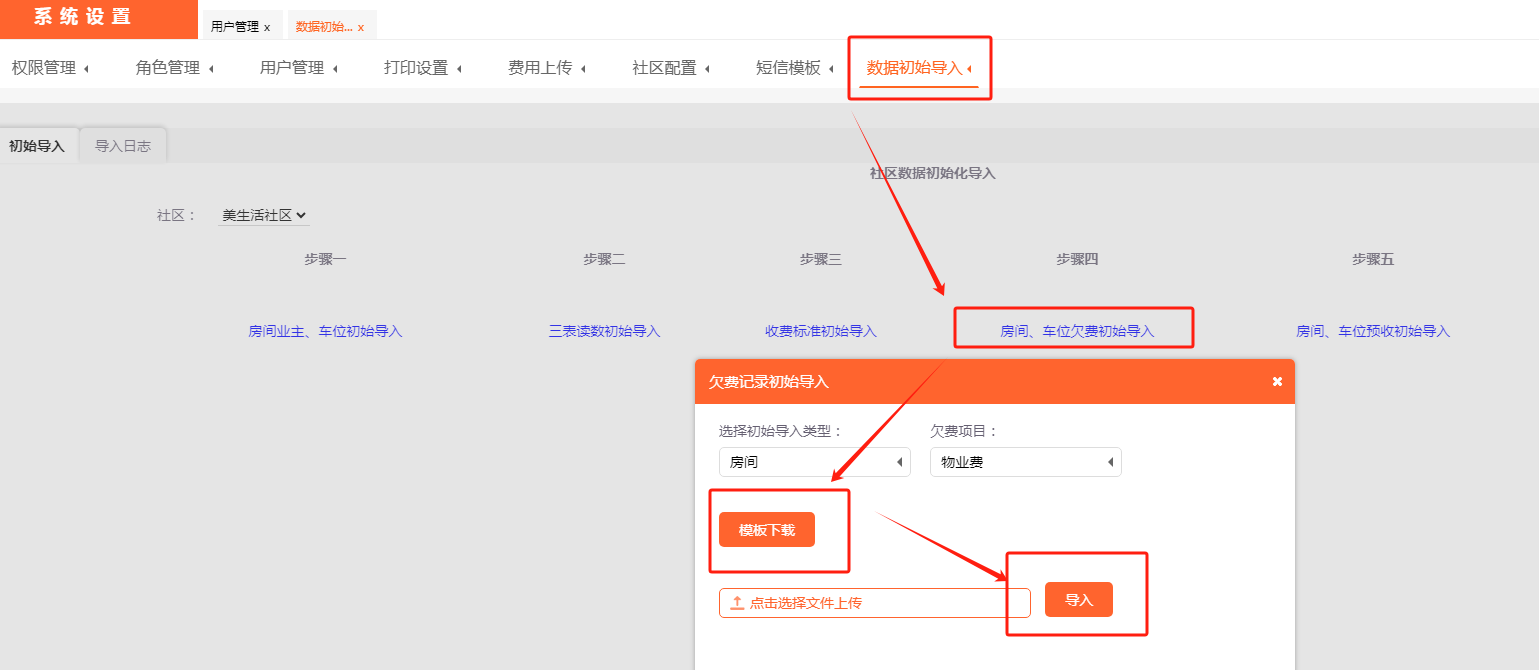Close the 数据初始 tab with x
Viewport: 1539px width, 670px height.
361,27
